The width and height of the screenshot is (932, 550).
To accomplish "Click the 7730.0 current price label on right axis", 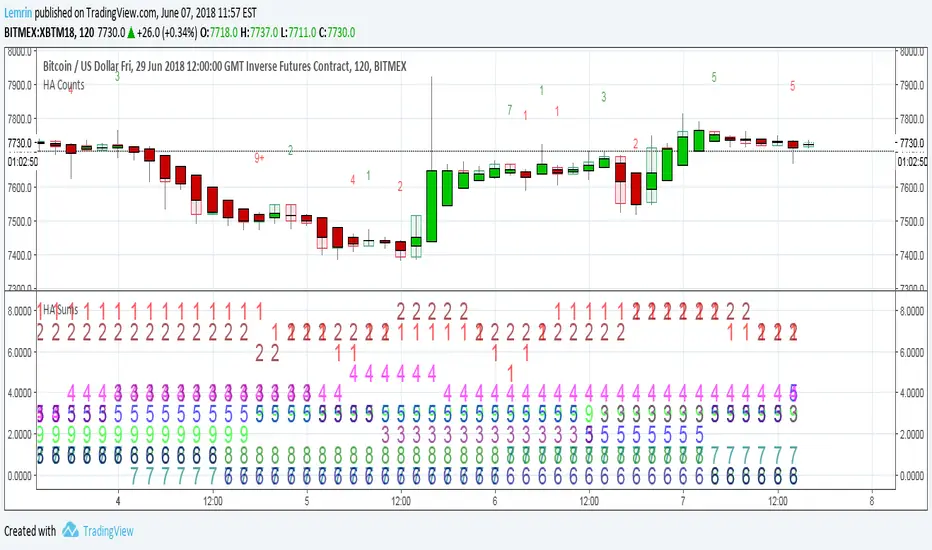I will pos(912,143).
